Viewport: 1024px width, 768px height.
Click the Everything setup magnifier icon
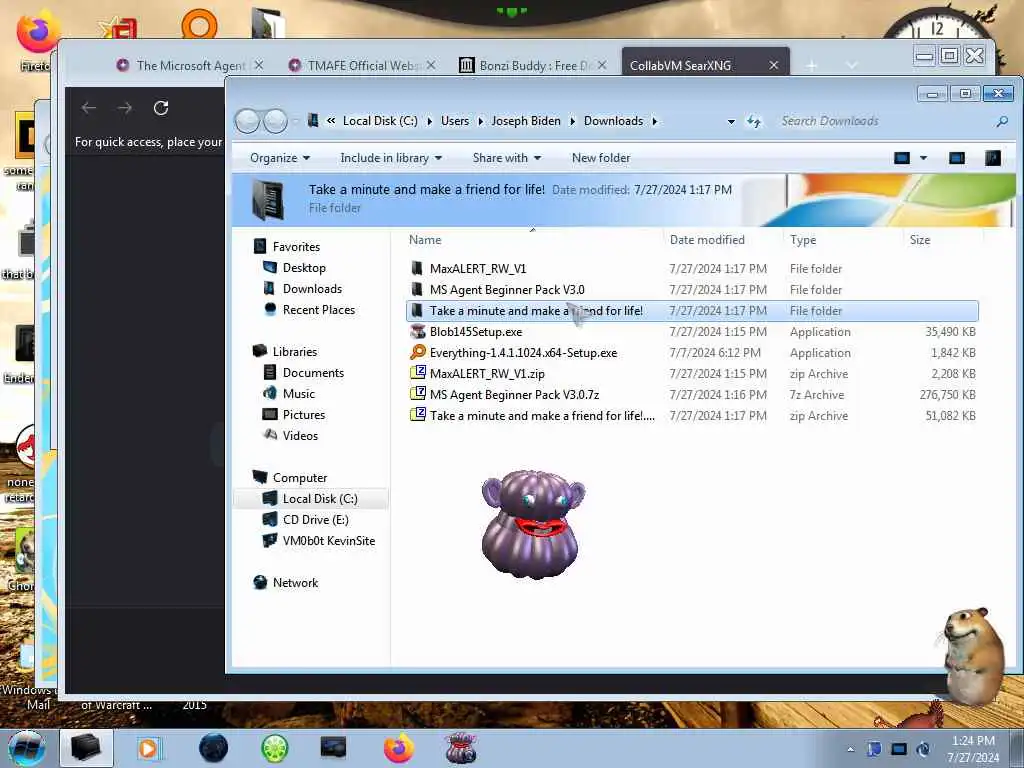click(417, 353)
